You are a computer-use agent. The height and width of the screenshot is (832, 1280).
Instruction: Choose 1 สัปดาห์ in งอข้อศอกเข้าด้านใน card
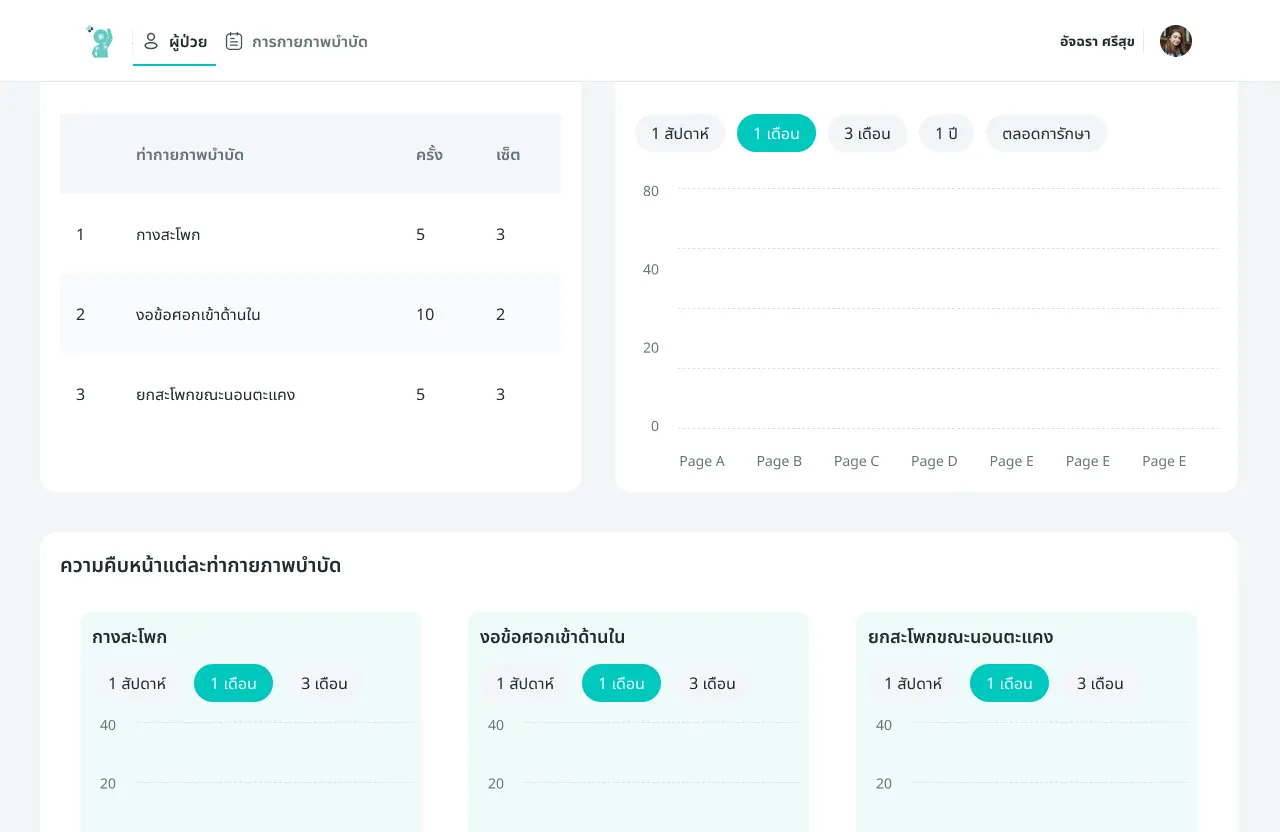pos(525,684)
